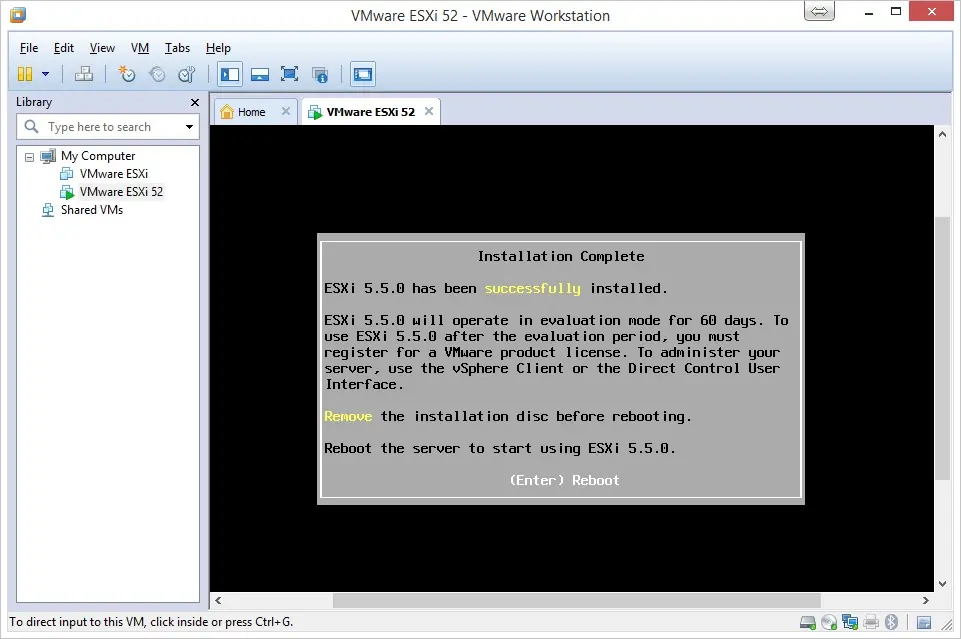The height and width of the screenshot is (639, 961).
Task: Switch to the VMware ESXi 52 tab
Action: (x=370, y=112)
